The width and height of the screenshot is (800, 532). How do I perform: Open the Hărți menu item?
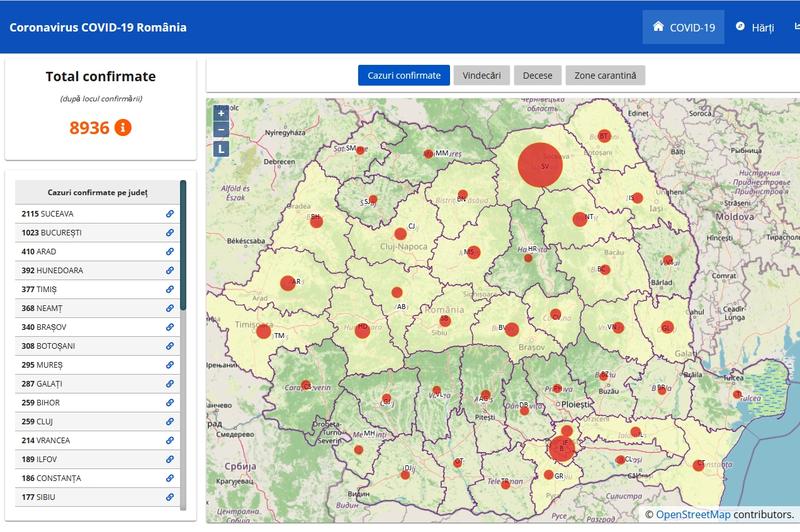pyautogui.click(x=755, y=27)
